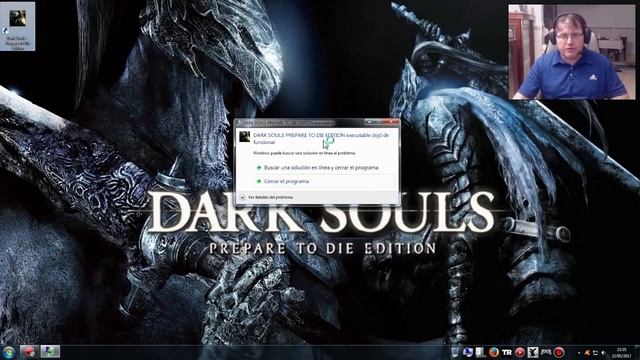Click the Dark Souls icon inside error dialog
Screen dimensions: 640x360
(x=244, y=137)
